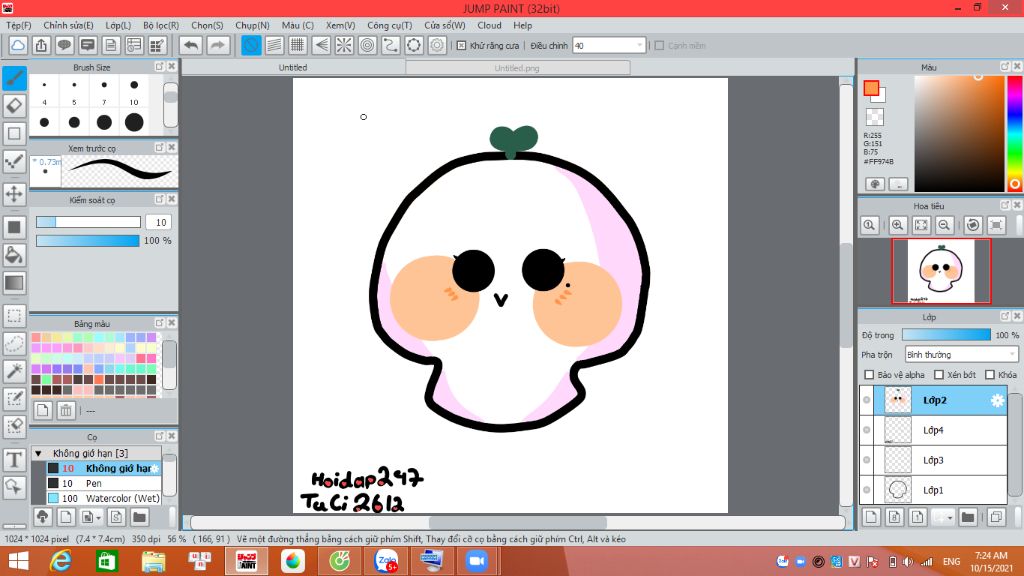Enable vanishing point snap
Screen dimensions: 1024x576
(x=321, y=45)
